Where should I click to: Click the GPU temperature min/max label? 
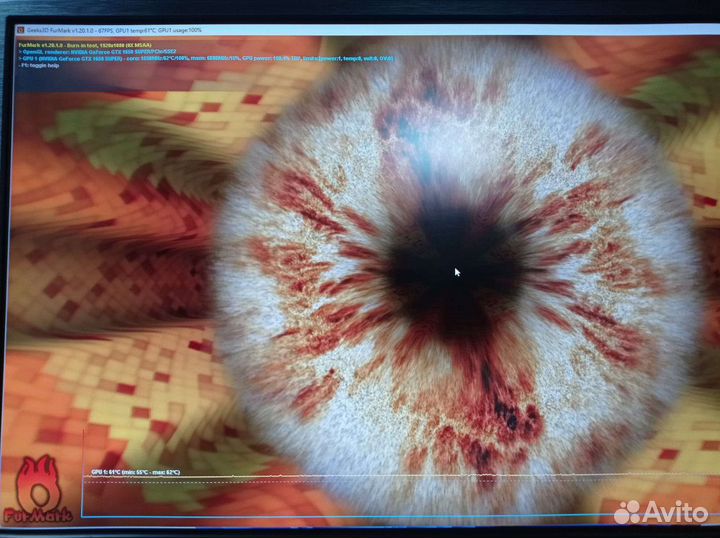coord(135,472)
